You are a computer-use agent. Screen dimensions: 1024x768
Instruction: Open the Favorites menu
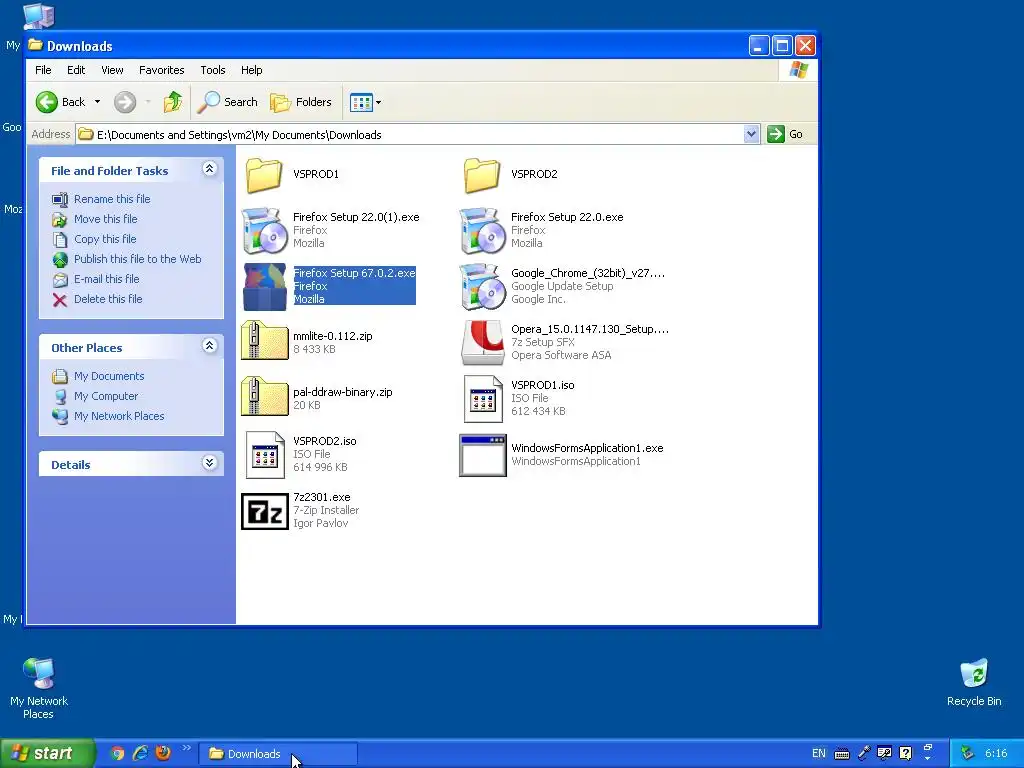tap(161, 70)
